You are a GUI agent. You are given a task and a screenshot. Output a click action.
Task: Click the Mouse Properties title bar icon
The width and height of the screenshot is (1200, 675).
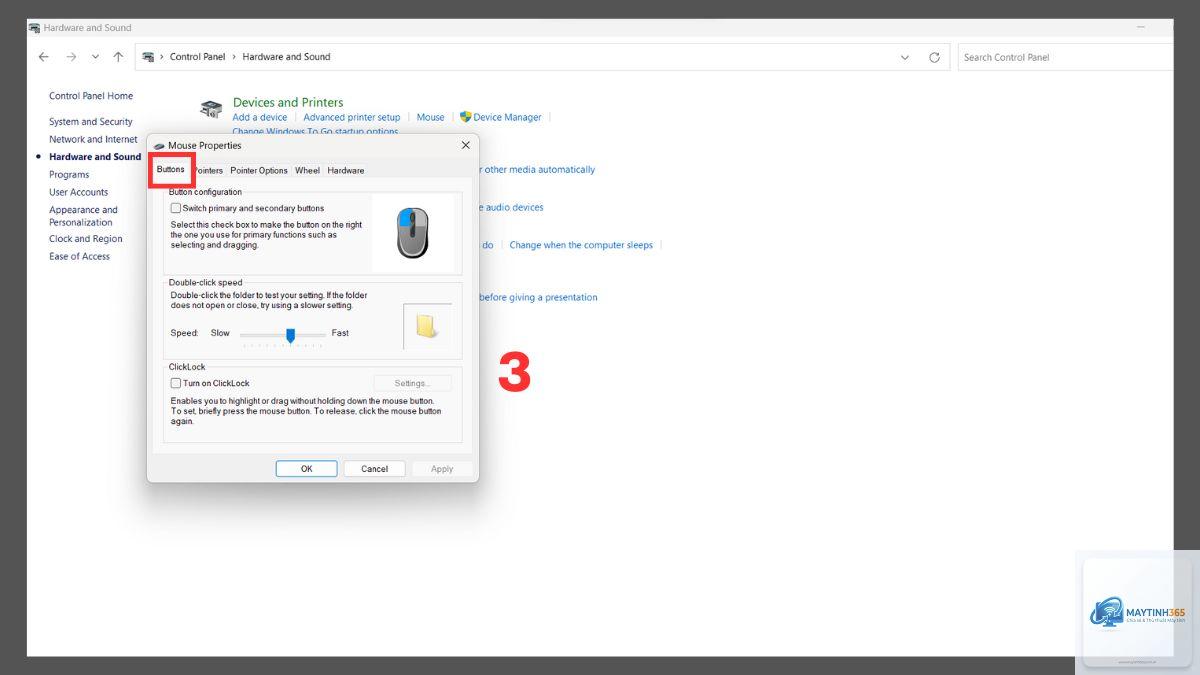(159, 146)
